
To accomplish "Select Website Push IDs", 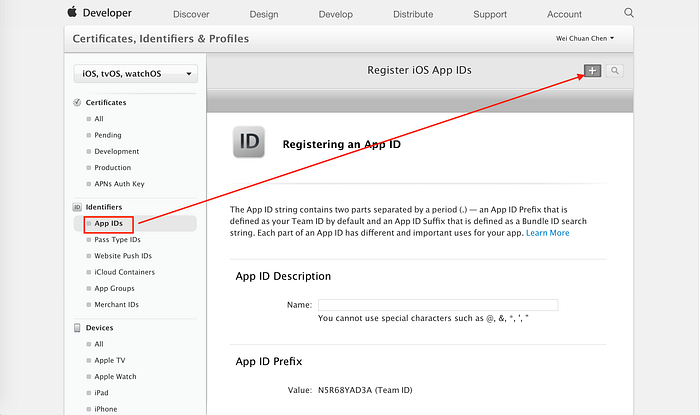I will pyautogui.click(x=123, y=256).
